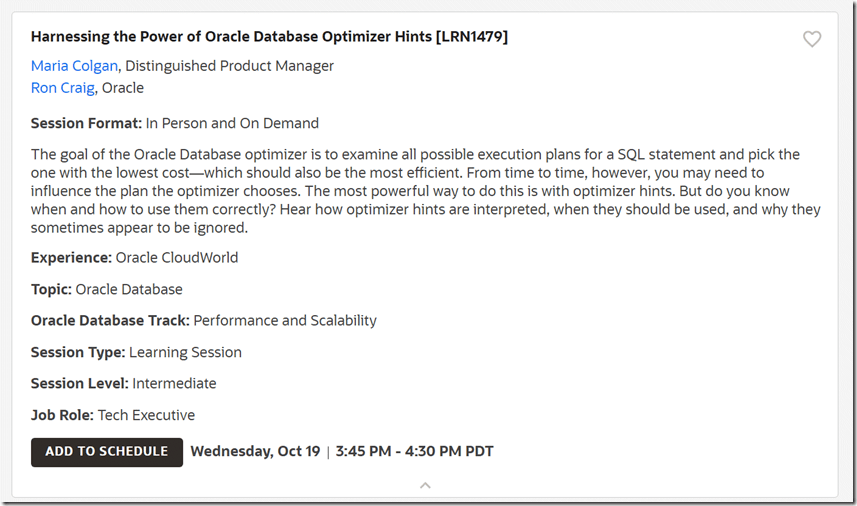Viewport: 857px width, 506px height.
Task: Click the Tech Executive job role
Action: point(146,415)
